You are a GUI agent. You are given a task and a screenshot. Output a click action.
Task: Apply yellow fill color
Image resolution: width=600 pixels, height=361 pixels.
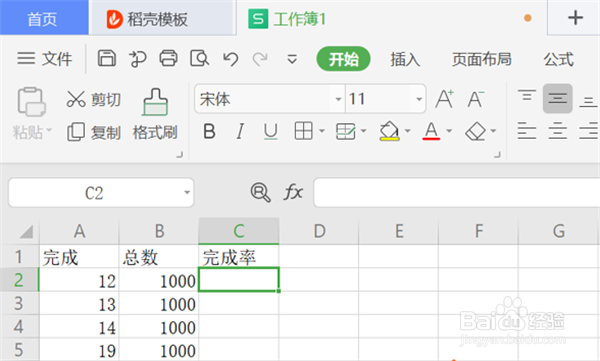coord(390,131)
